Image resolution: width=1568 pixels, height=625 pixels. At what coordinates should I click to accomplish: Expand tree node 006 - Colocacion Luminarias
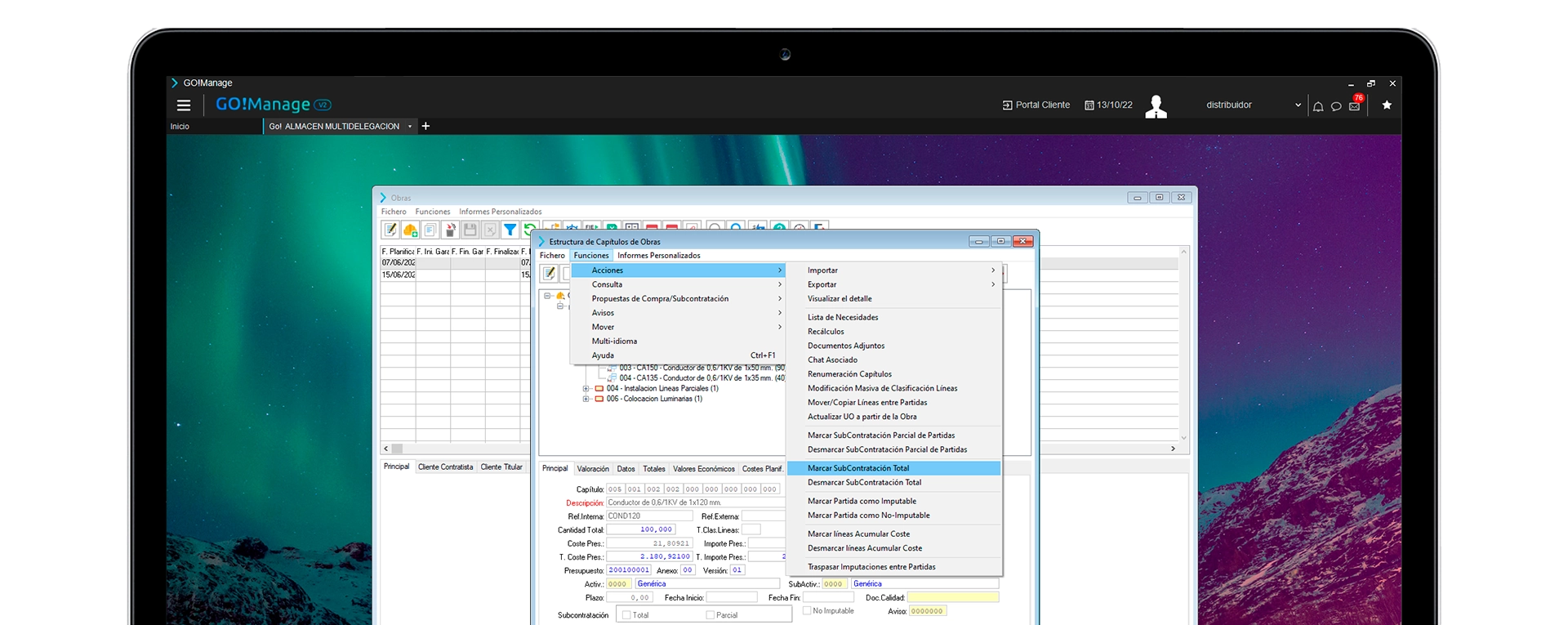(586, 400)
